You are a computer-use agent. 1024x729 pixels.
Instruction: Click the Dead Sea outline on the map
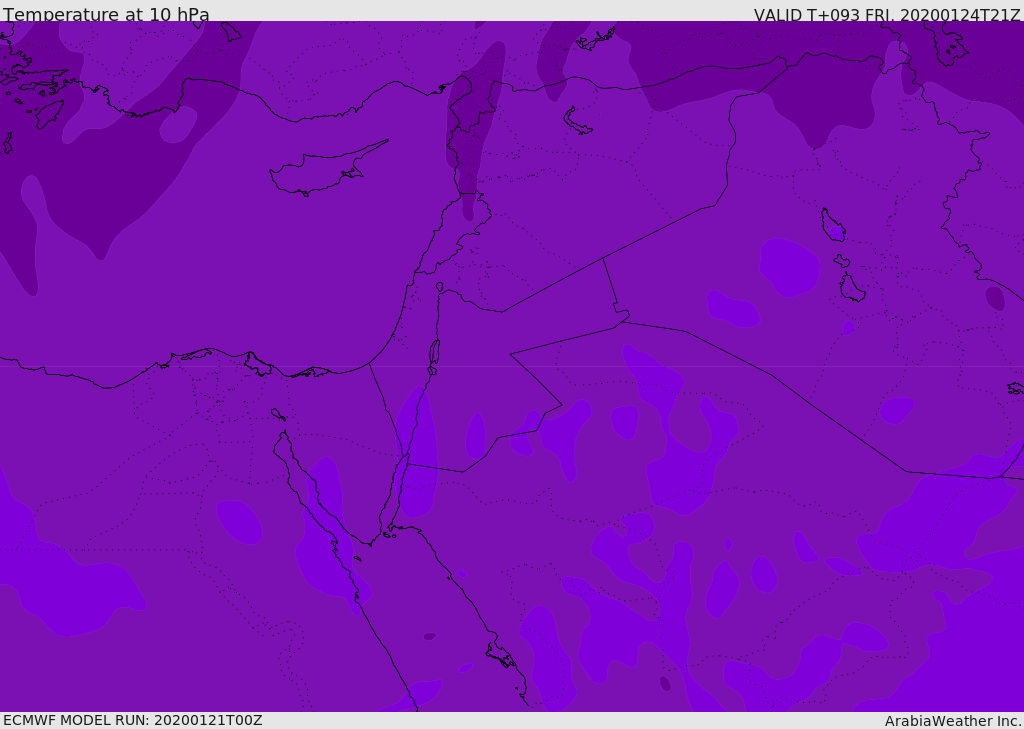[434, 353]
